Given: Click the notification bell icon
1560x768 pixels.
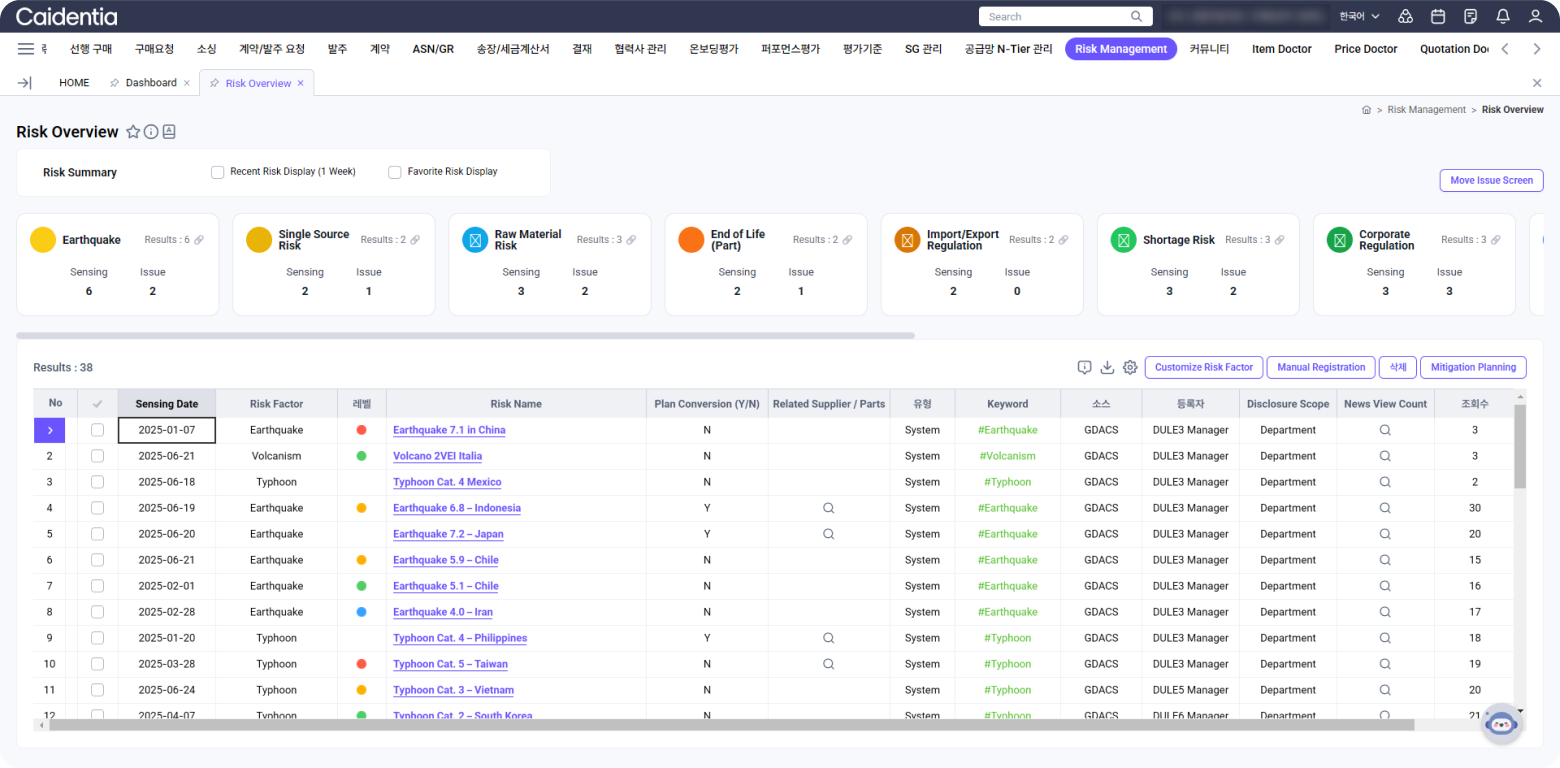Looking at the screenshot, I should [x=1502, y=17].
